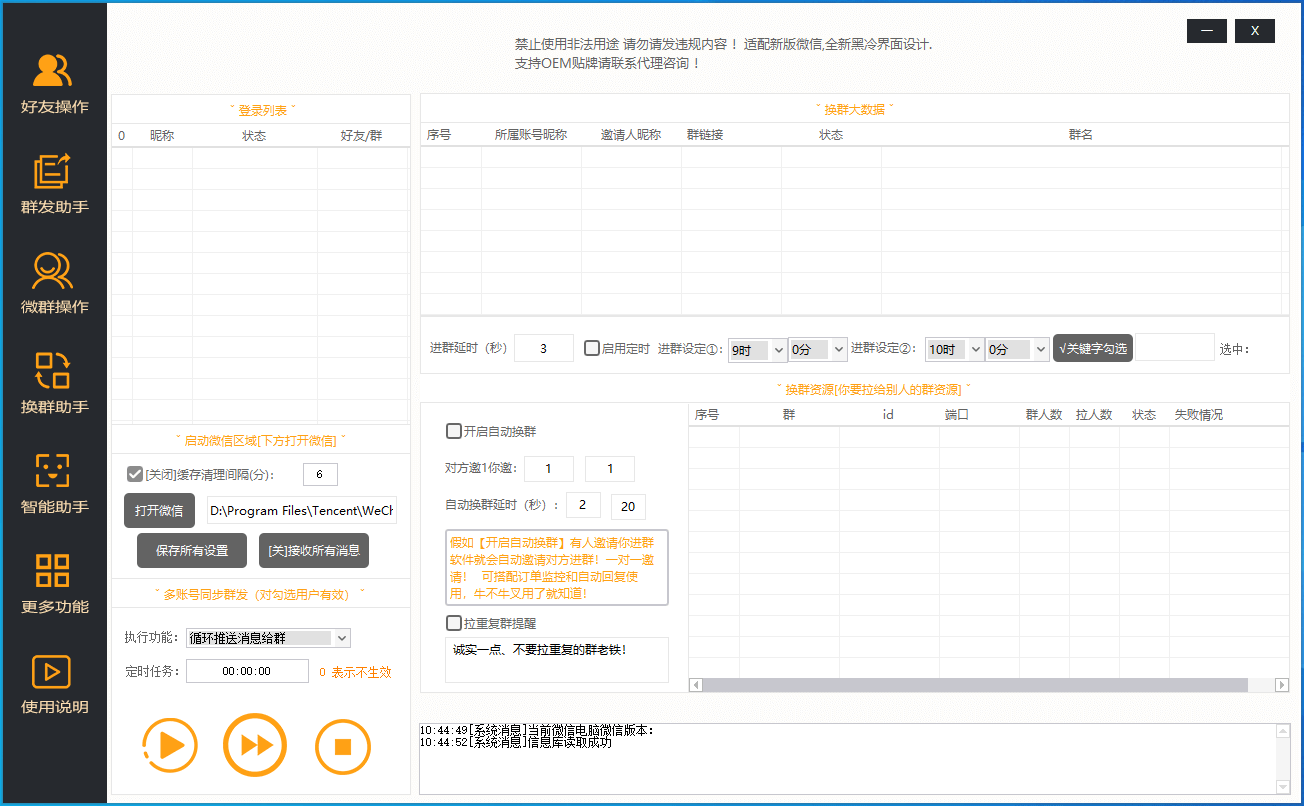Open the 使用说明 video icon
This screenshot has height=806, width=1304.
53,671
